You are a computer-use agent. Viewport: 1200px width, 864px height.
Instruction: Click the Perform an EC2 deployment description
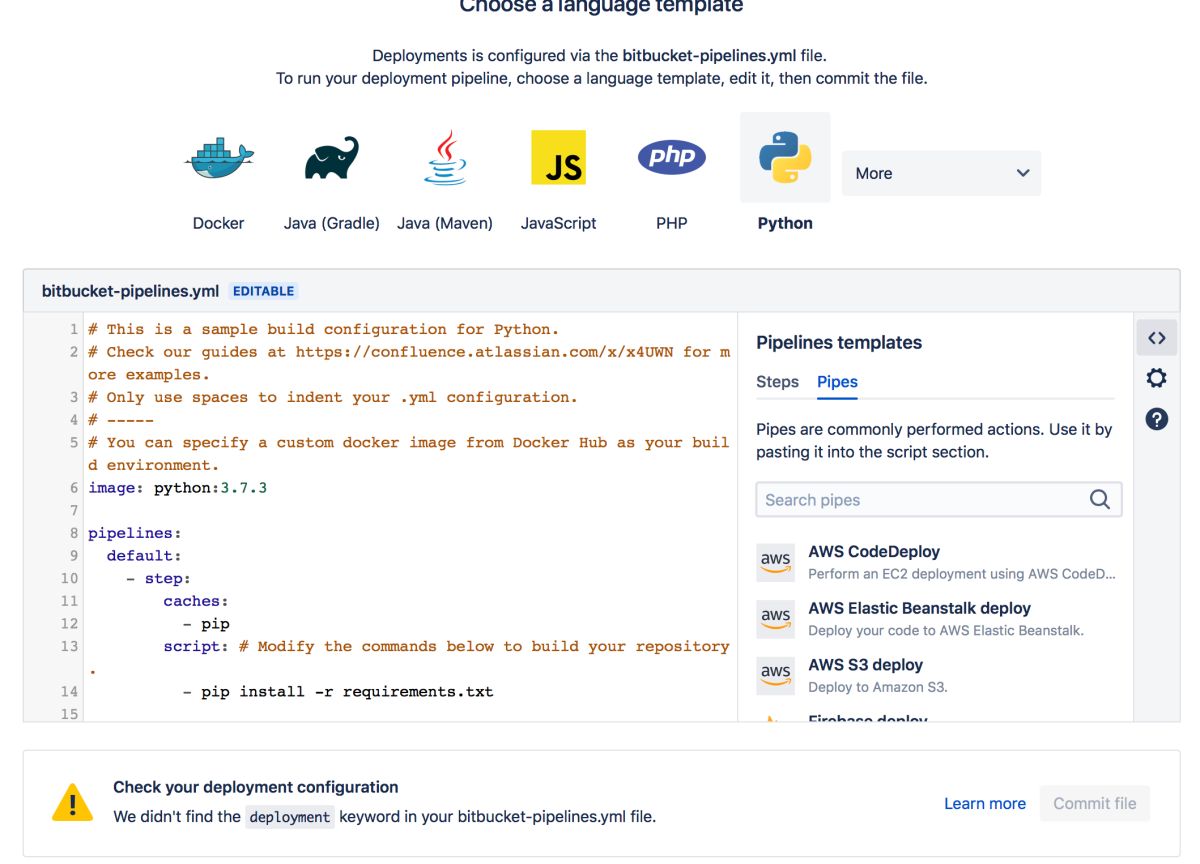pos(962,574)
